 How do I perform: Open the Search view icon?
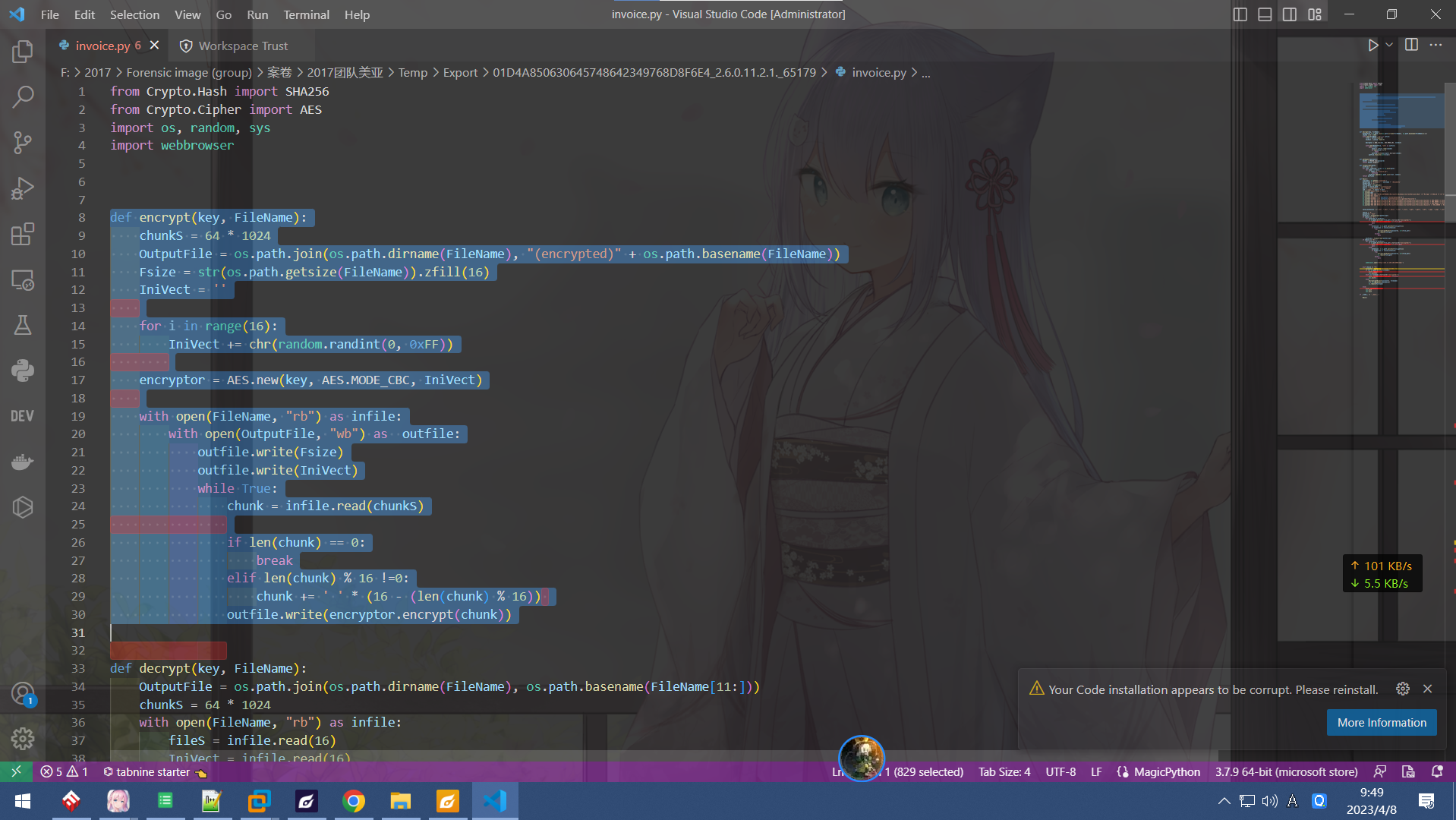(23, 97)
